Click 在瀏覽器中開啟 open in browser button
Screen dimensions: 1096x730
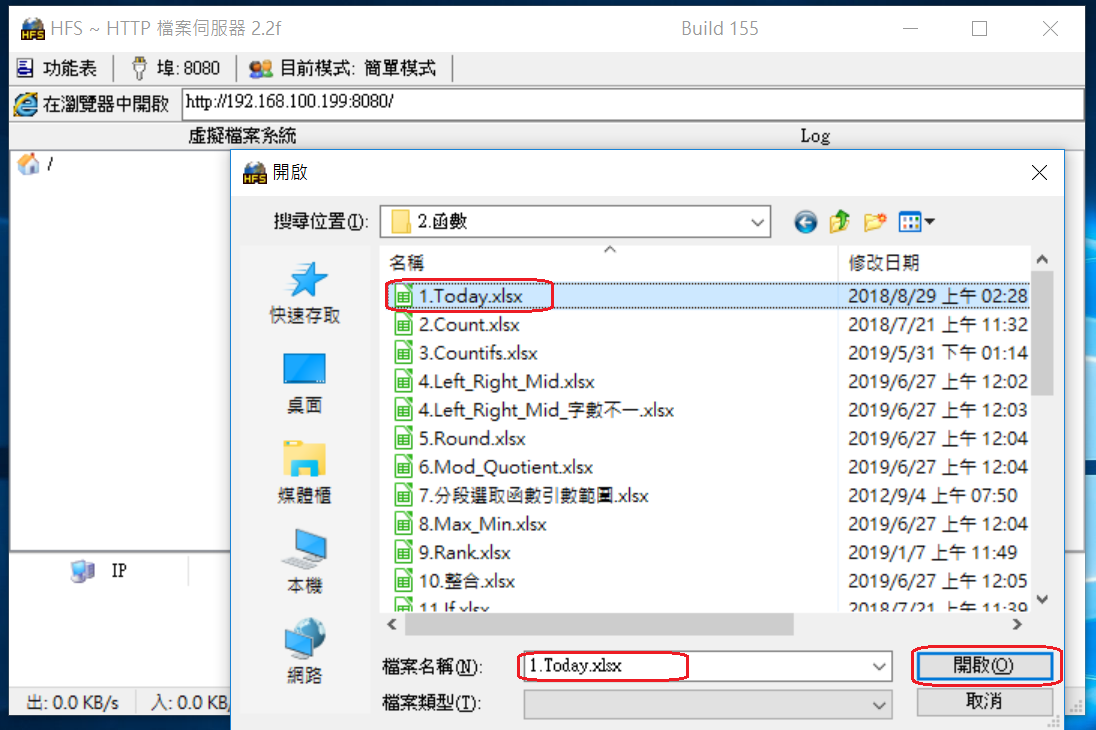pyautogui.click(x=92, y=104)
